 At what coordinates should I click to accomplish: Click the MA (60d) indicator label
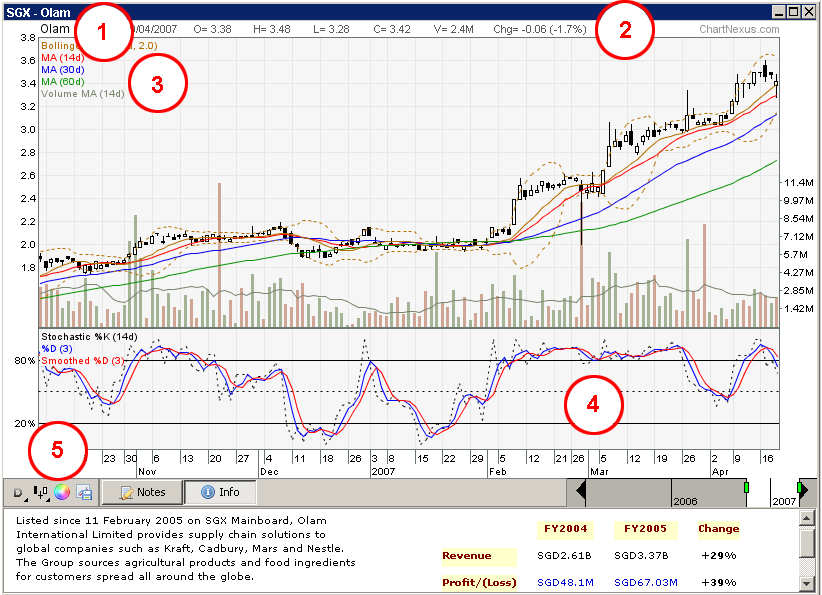pos(62,81)
